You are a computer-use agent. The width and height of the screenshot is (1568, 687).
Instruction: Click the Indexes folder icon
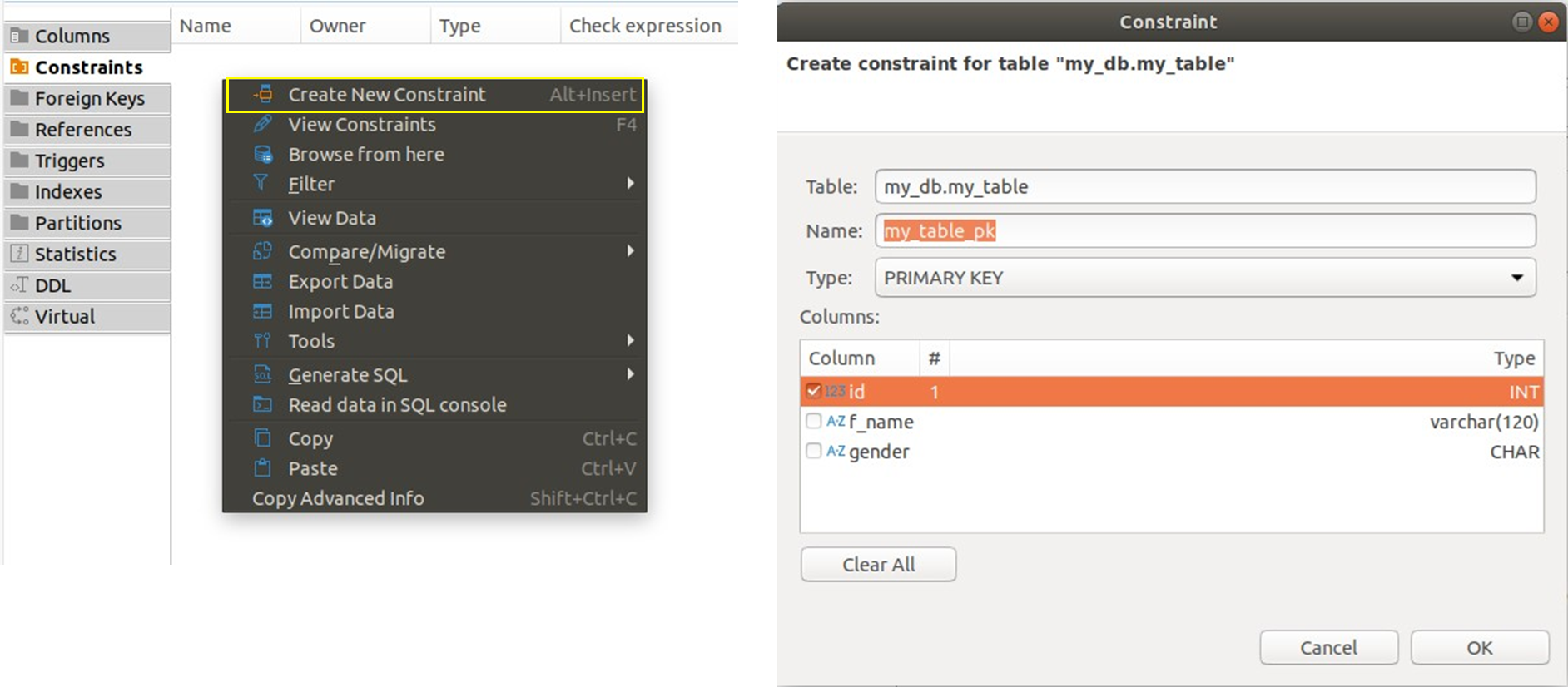(x=19, y=191)
